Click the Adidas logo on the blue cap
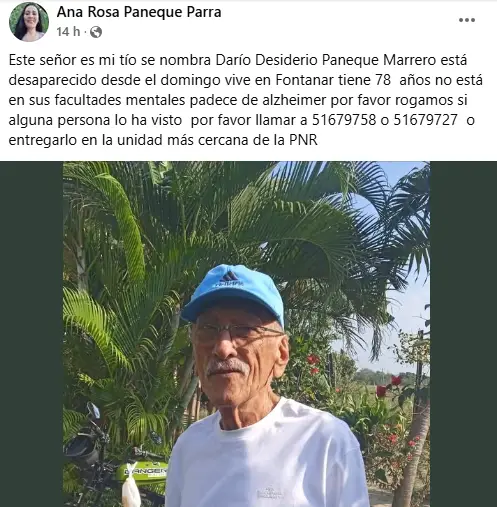 (x=229, y=279)
